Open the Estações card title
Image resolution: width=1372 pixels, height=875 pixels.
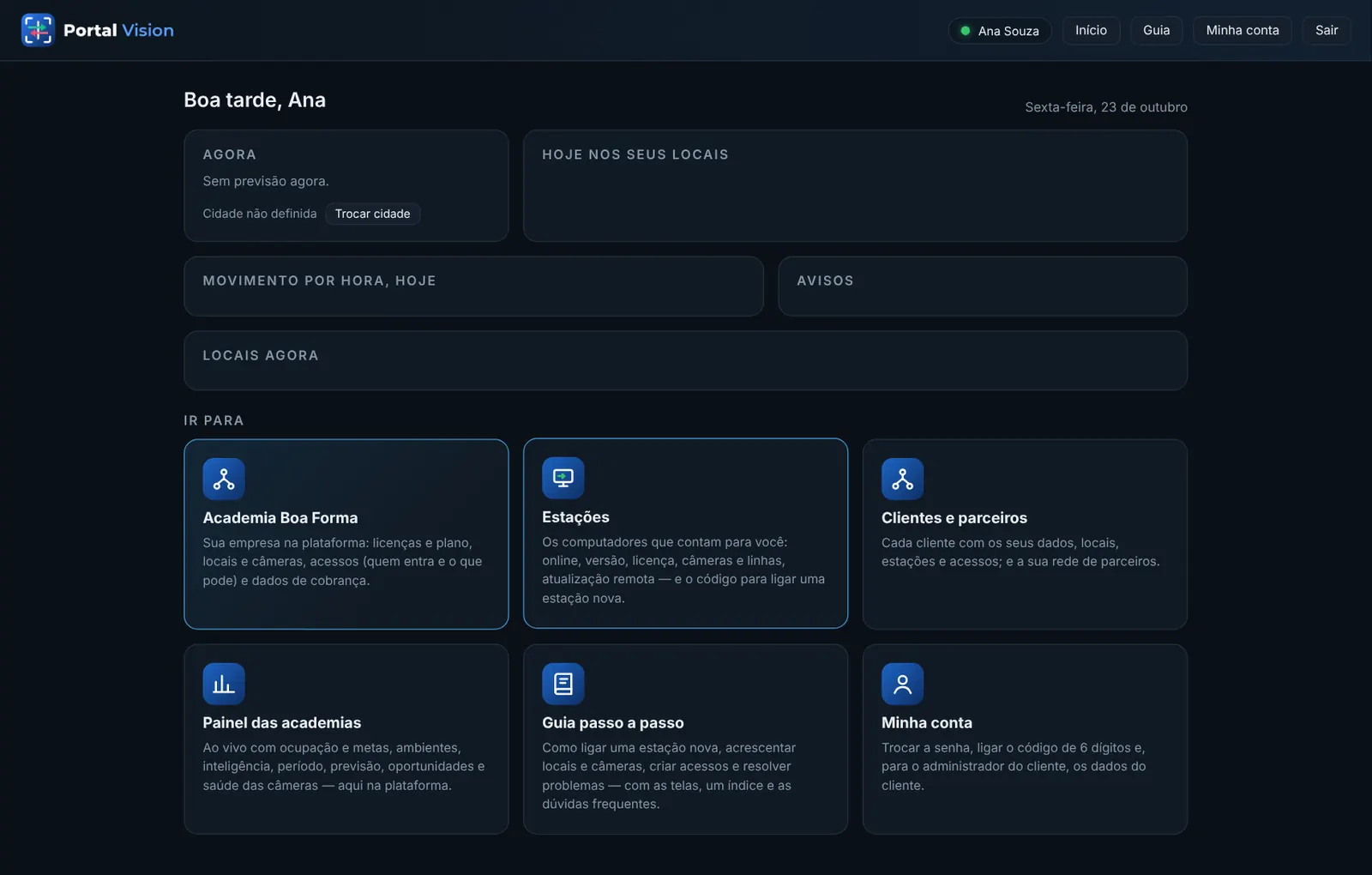pyautogui.click(x=575, y=517)
